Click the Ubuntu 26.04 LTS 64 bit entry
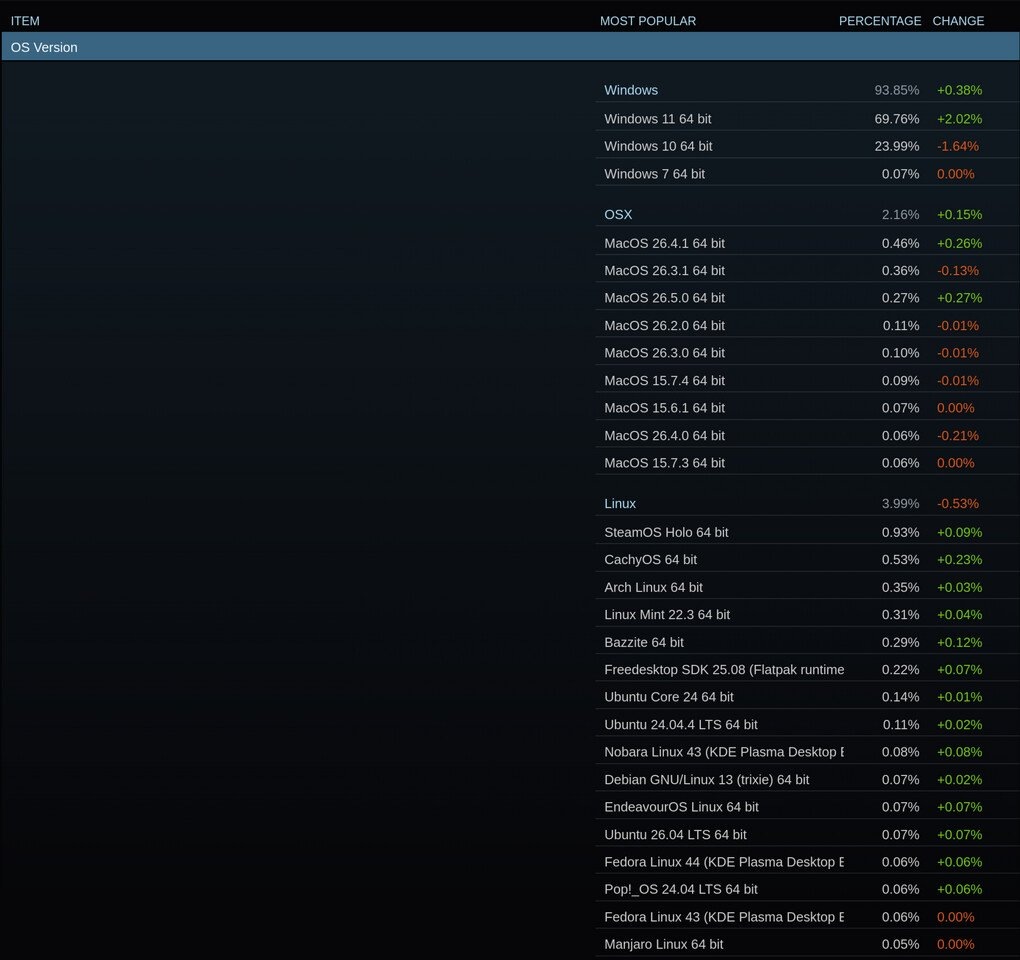 [675, 834]
